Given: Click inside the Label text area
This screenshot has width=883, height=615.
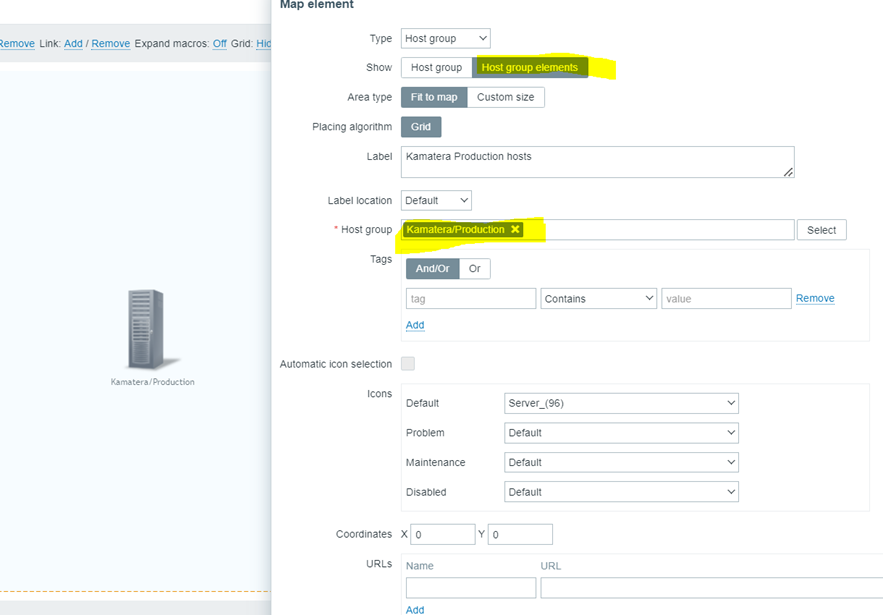Looking at the screenshot, I should click(x=597, y=162).
